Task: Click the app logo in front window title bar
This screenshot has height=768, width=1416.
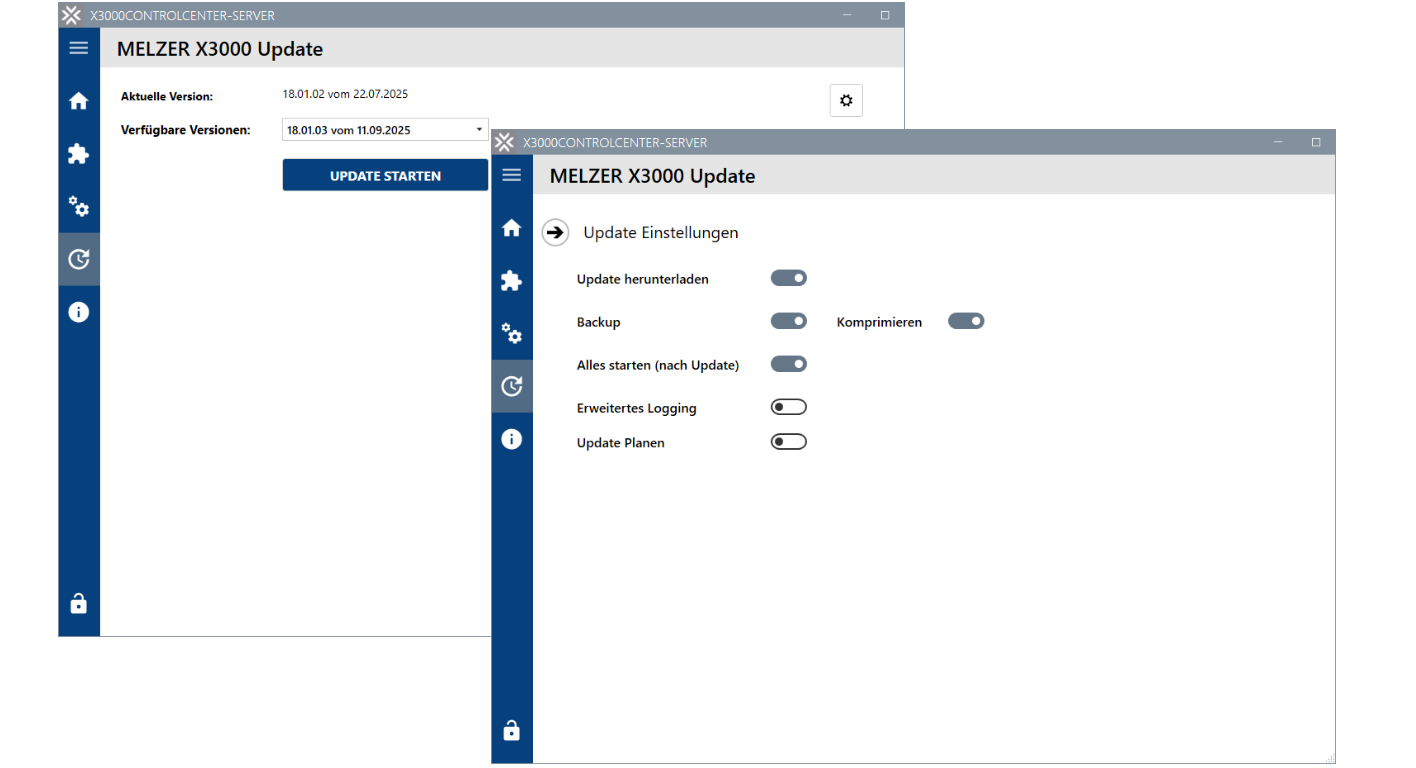Action: [x=505, y=142]
